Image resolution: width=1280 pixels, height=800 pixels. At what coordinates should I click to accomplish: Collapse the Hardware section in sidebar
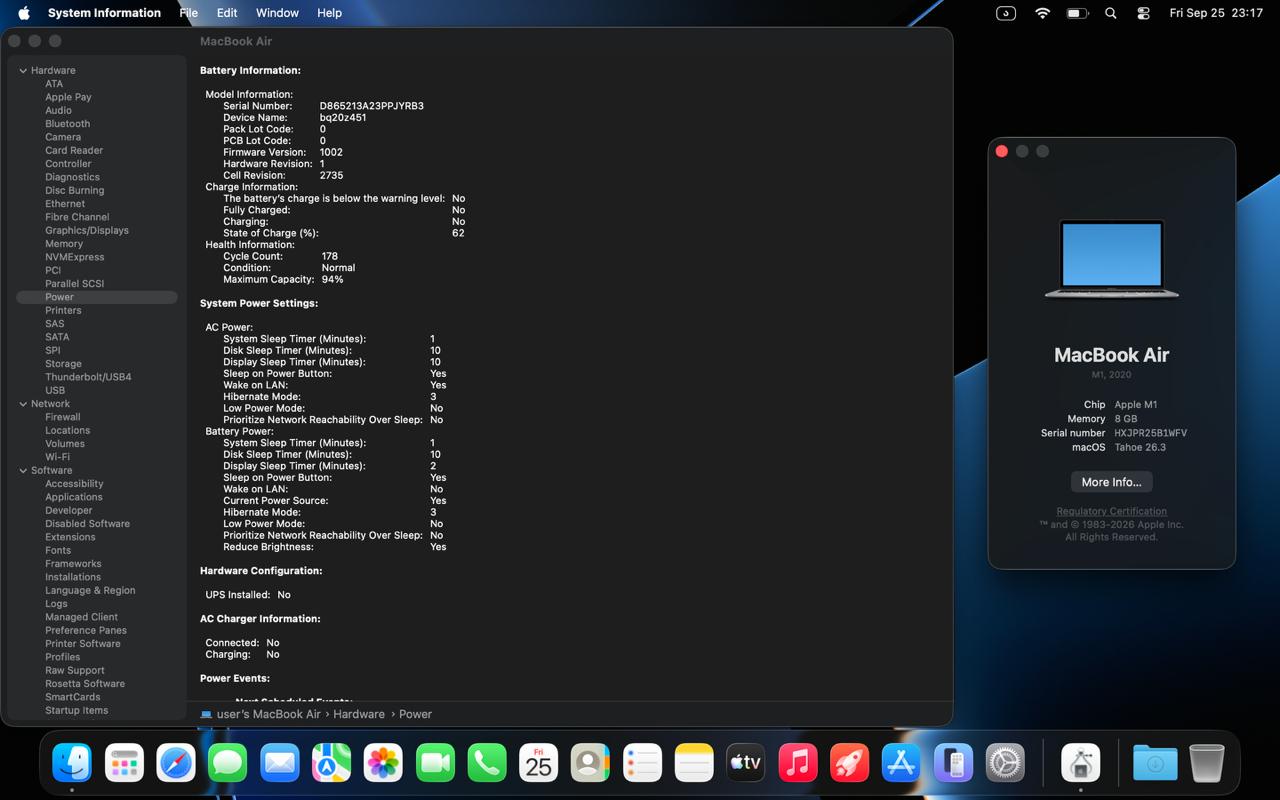pos(23,71)
